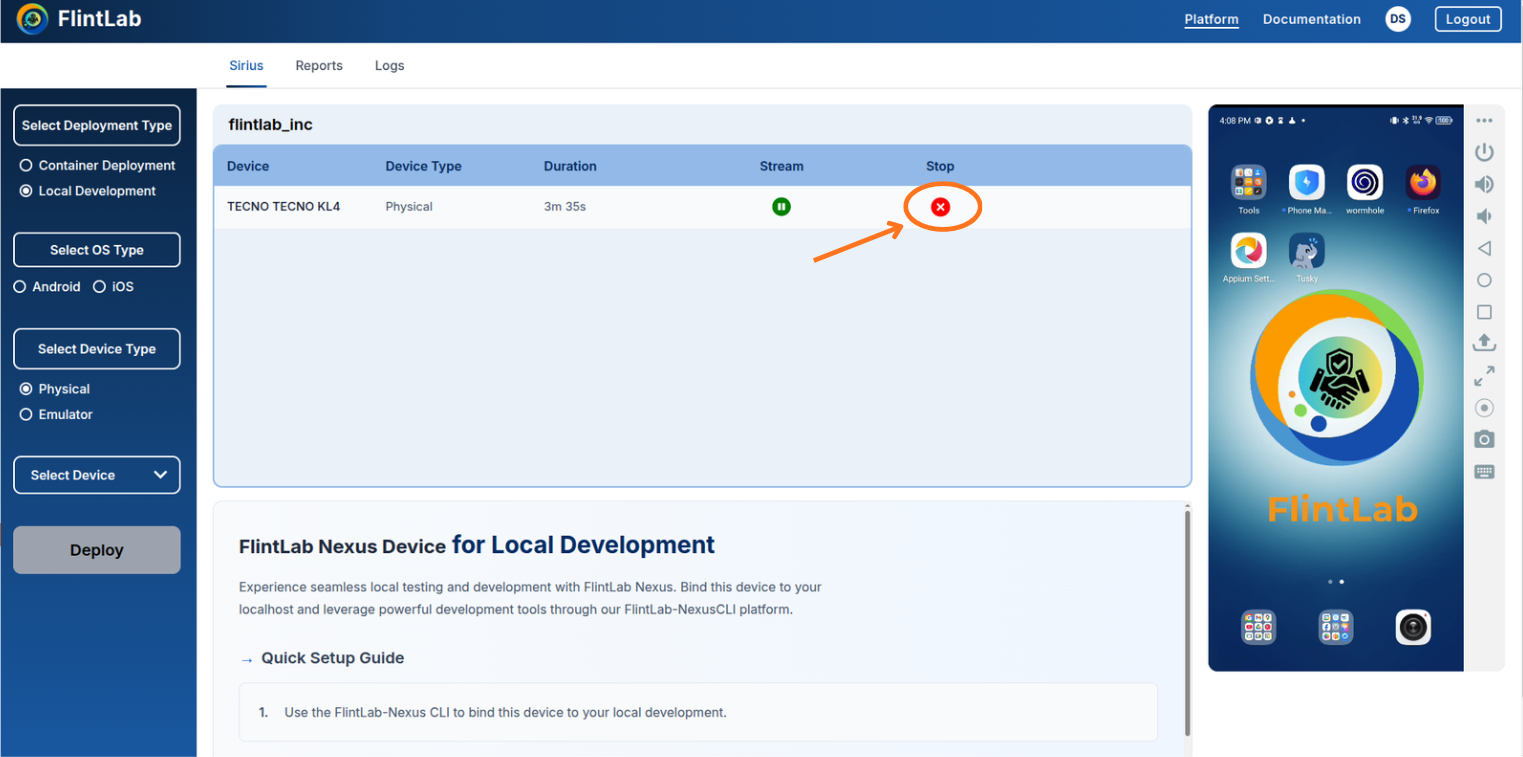1523x757 pixels.
Task: Click the screen record icon
Action: (1484, 408)
